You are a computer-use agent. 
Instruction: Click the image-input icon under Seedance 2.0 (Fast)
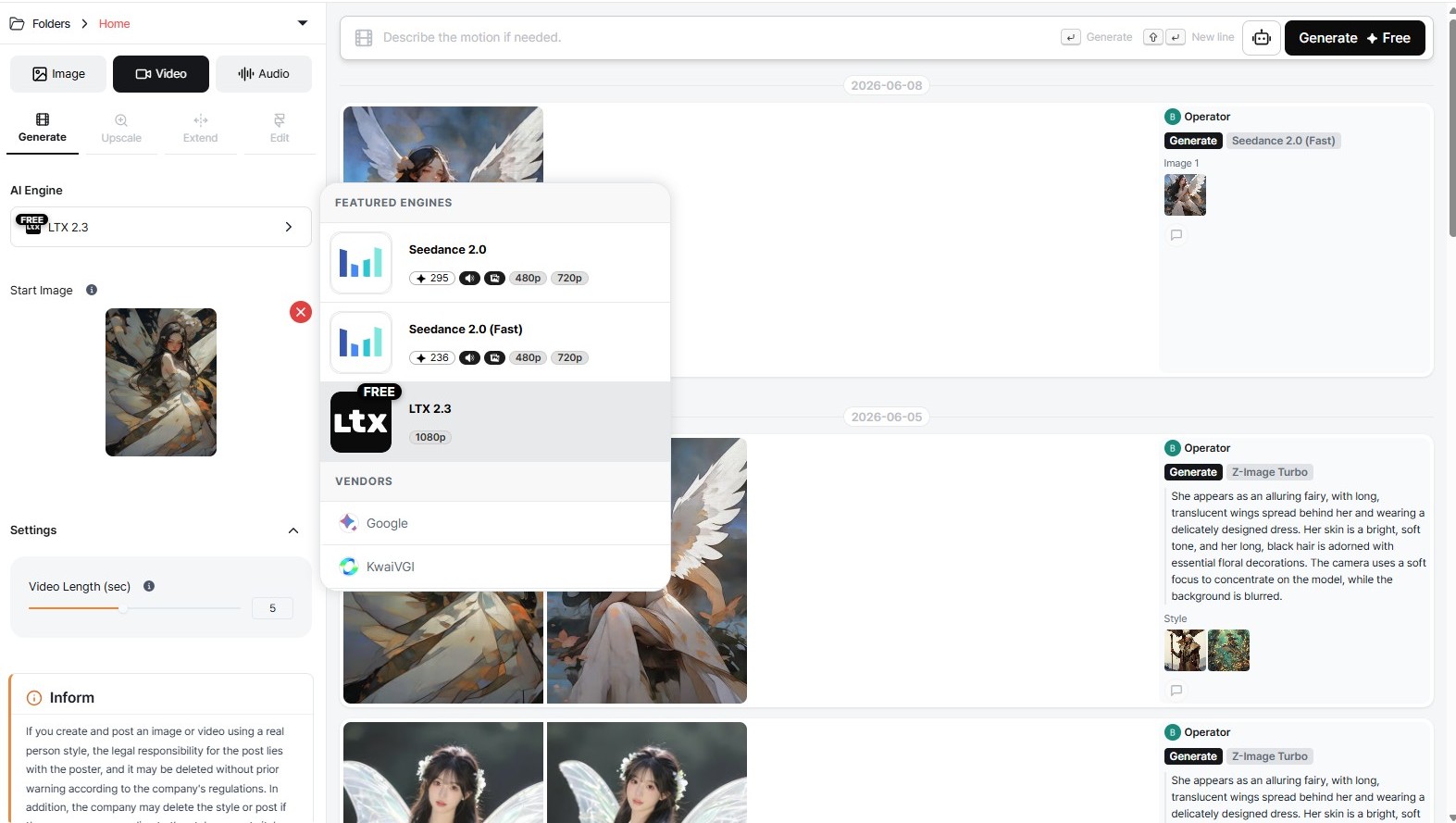point(495,358)
